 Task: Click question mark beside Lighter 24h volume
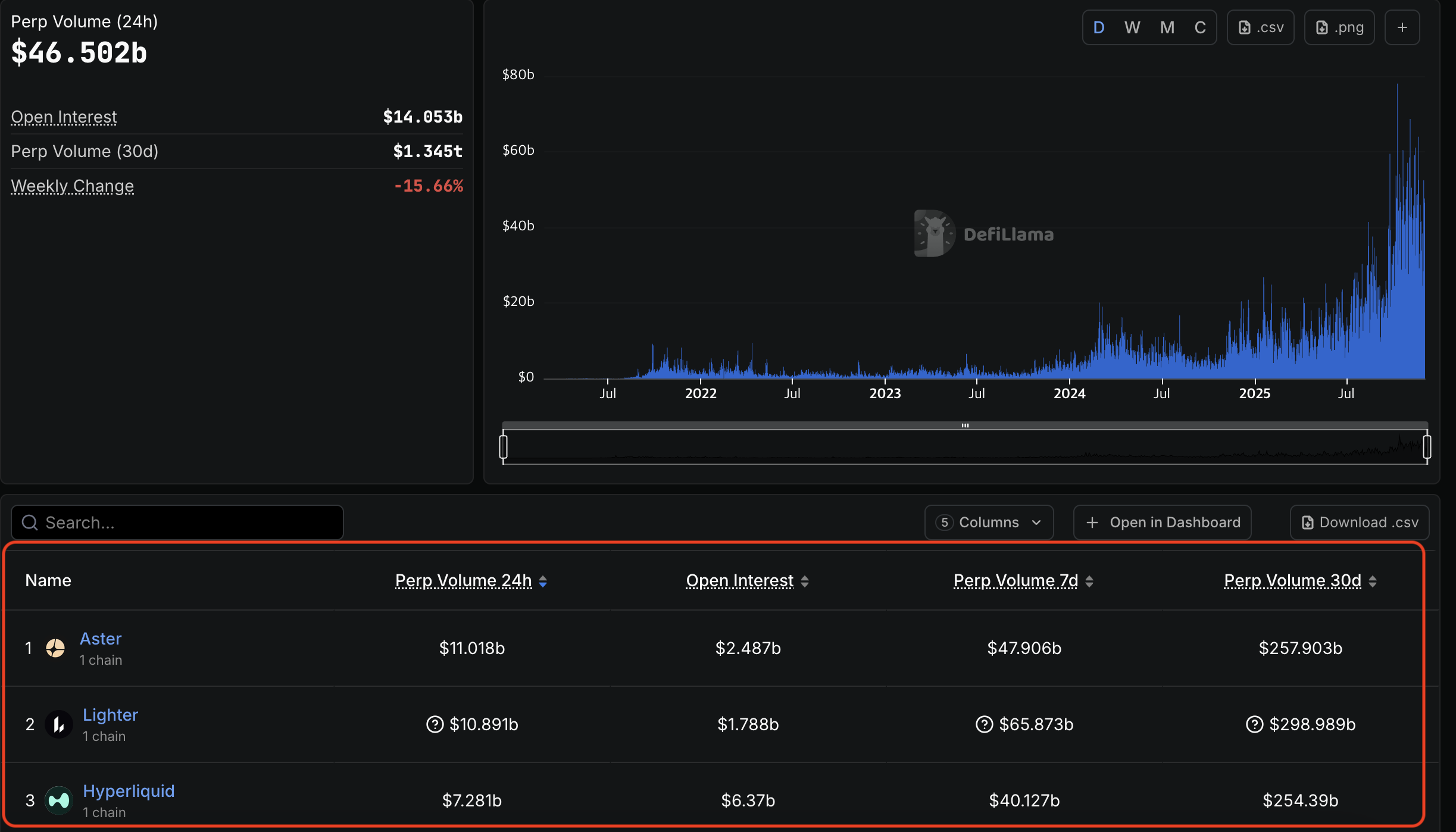pyautogui.click(x=435, y=724)
